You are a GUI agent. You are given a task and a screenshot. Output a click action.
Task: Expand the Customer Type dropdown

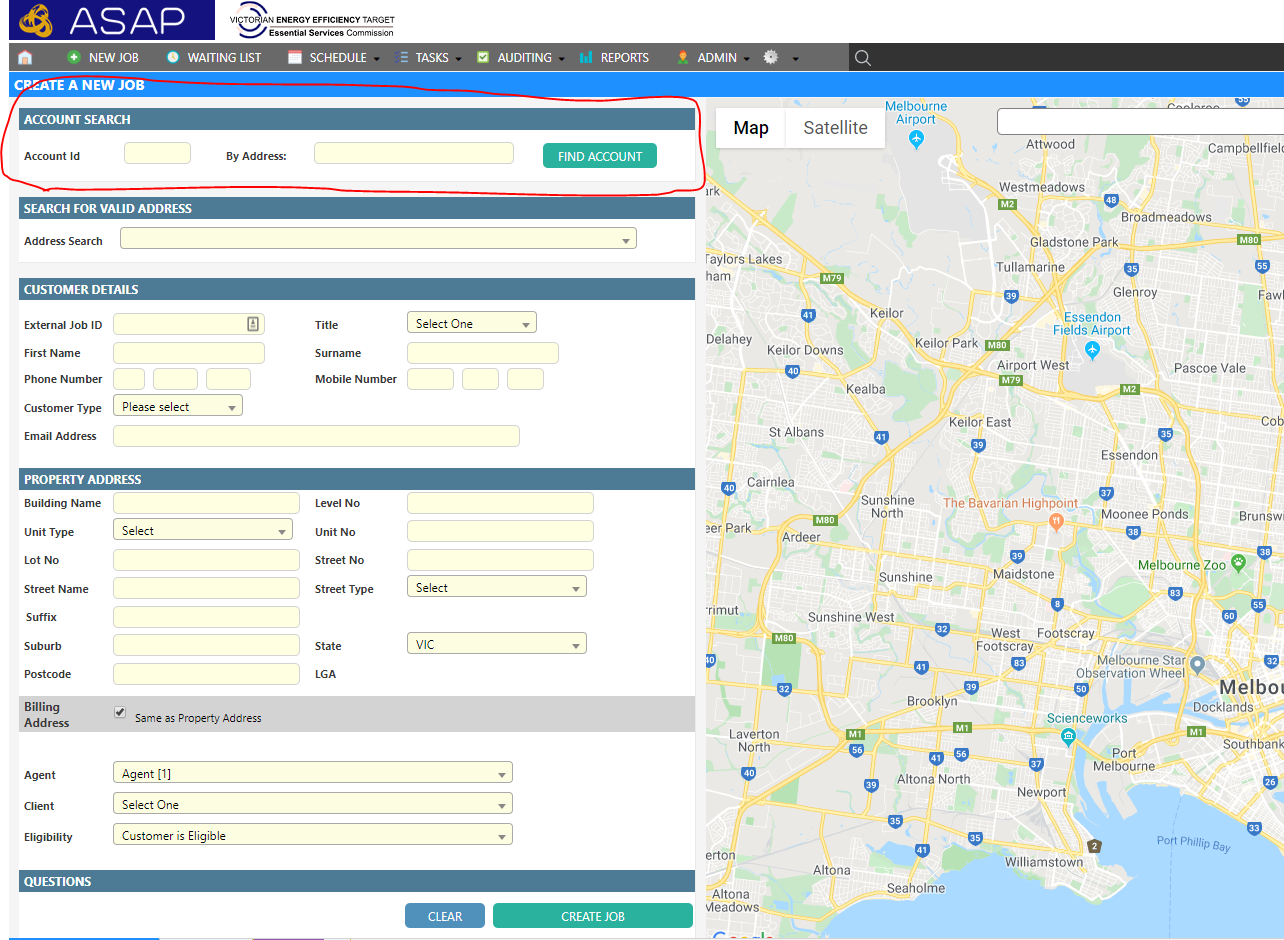click(x=177, y=407)
